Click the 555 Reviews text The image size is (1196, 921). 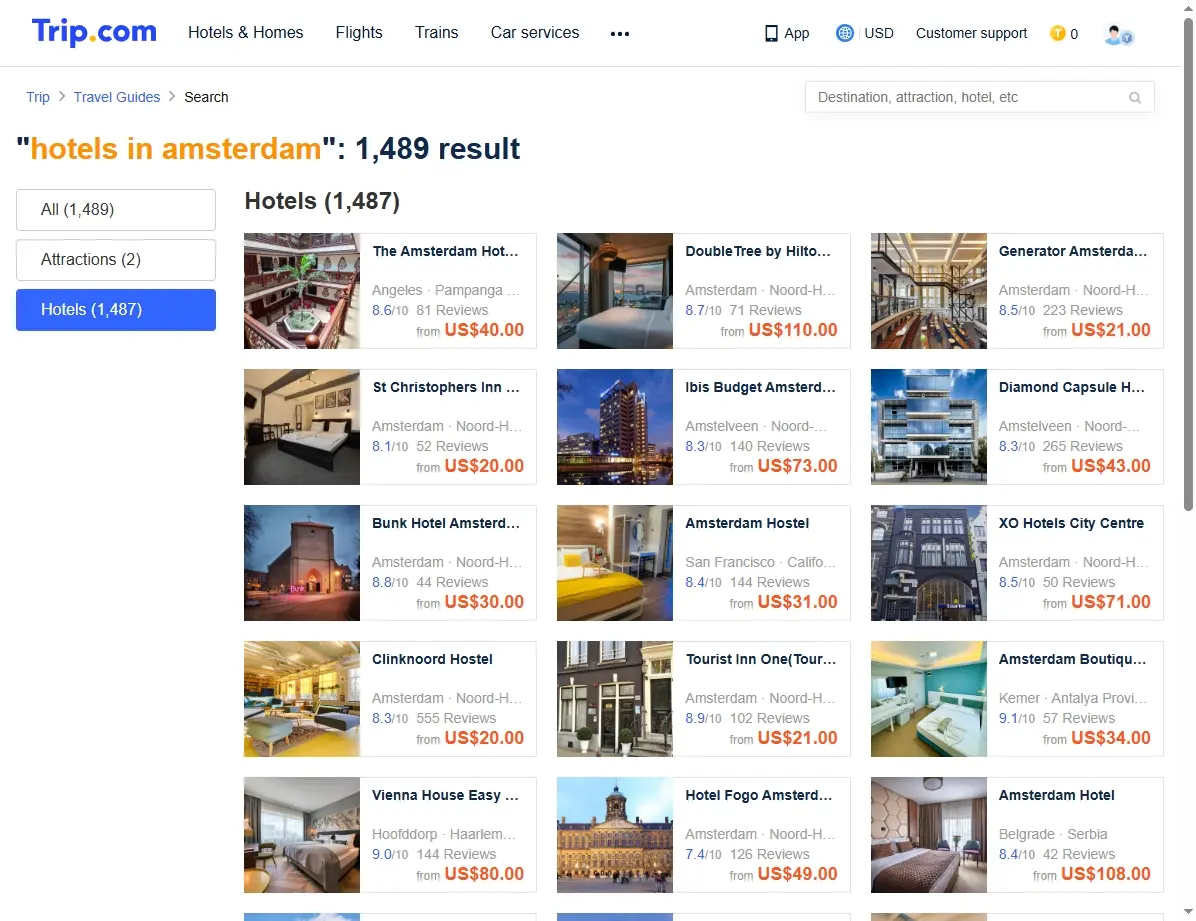coord(456,718)
